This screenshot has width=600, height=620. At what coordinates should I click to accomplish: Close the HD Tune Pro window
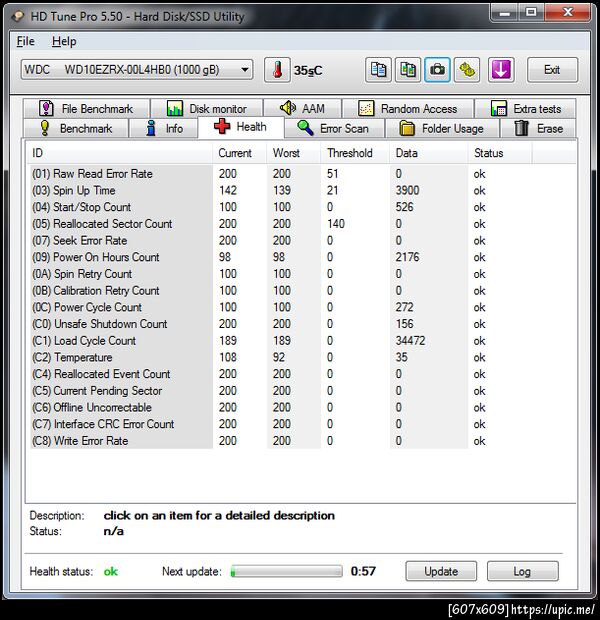[x=568, y=13]
